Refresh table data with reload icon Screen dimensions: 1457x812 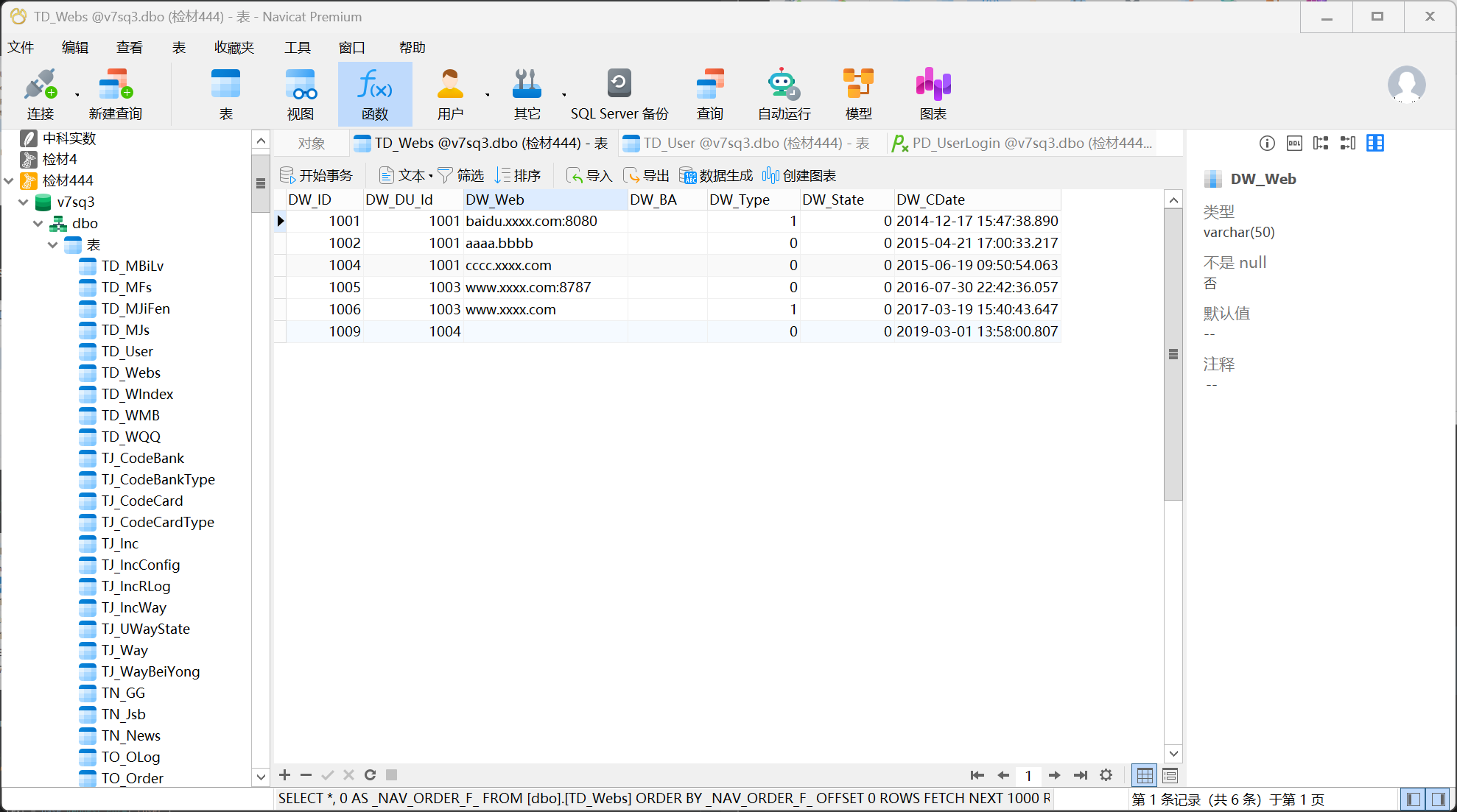[x=370, y=774]
